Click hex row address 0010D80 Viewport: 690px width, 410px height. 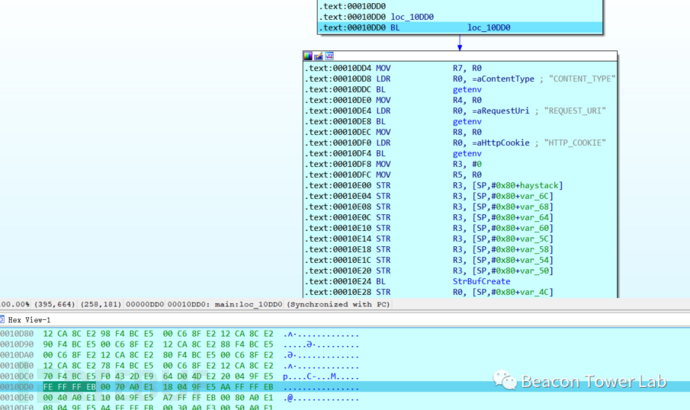click(17, 334)
